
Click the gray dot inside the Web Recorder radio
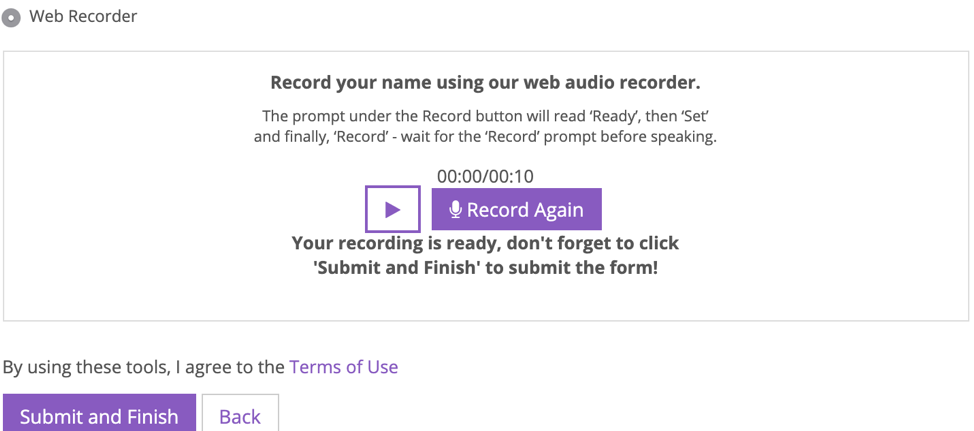11,17
